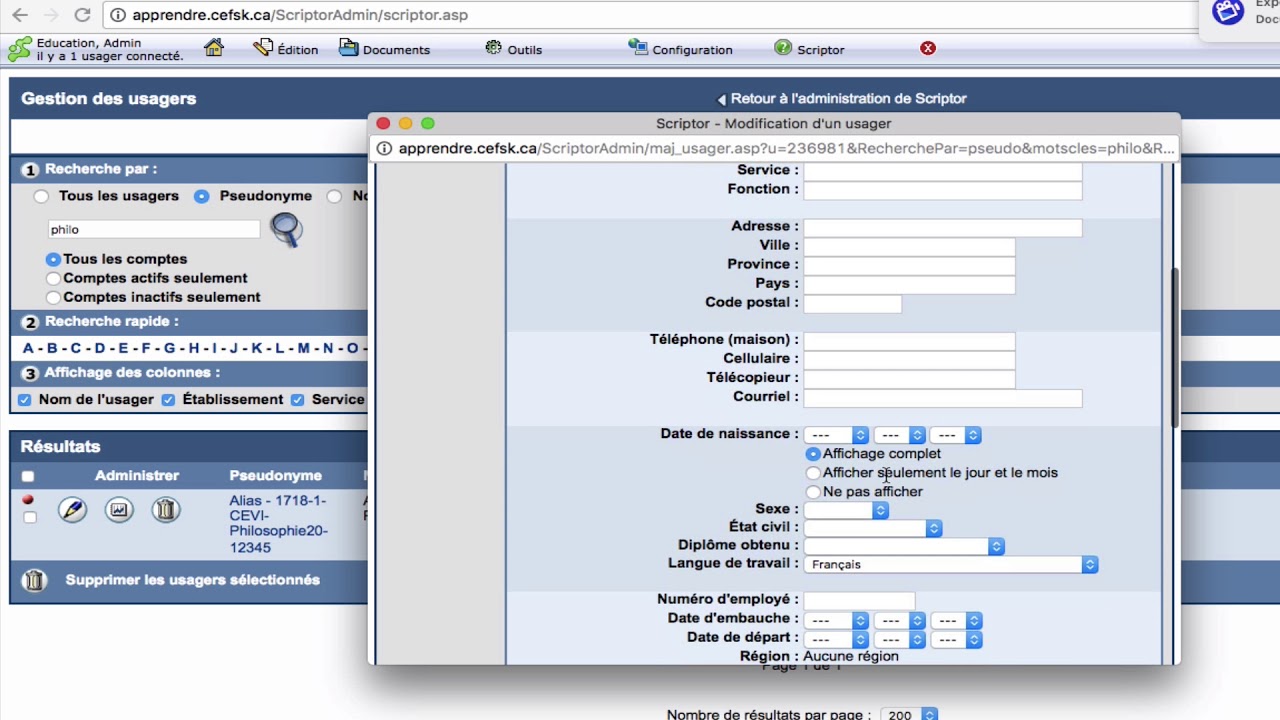
Task: Click the Cellulaire input field
Action: (909, 359)
